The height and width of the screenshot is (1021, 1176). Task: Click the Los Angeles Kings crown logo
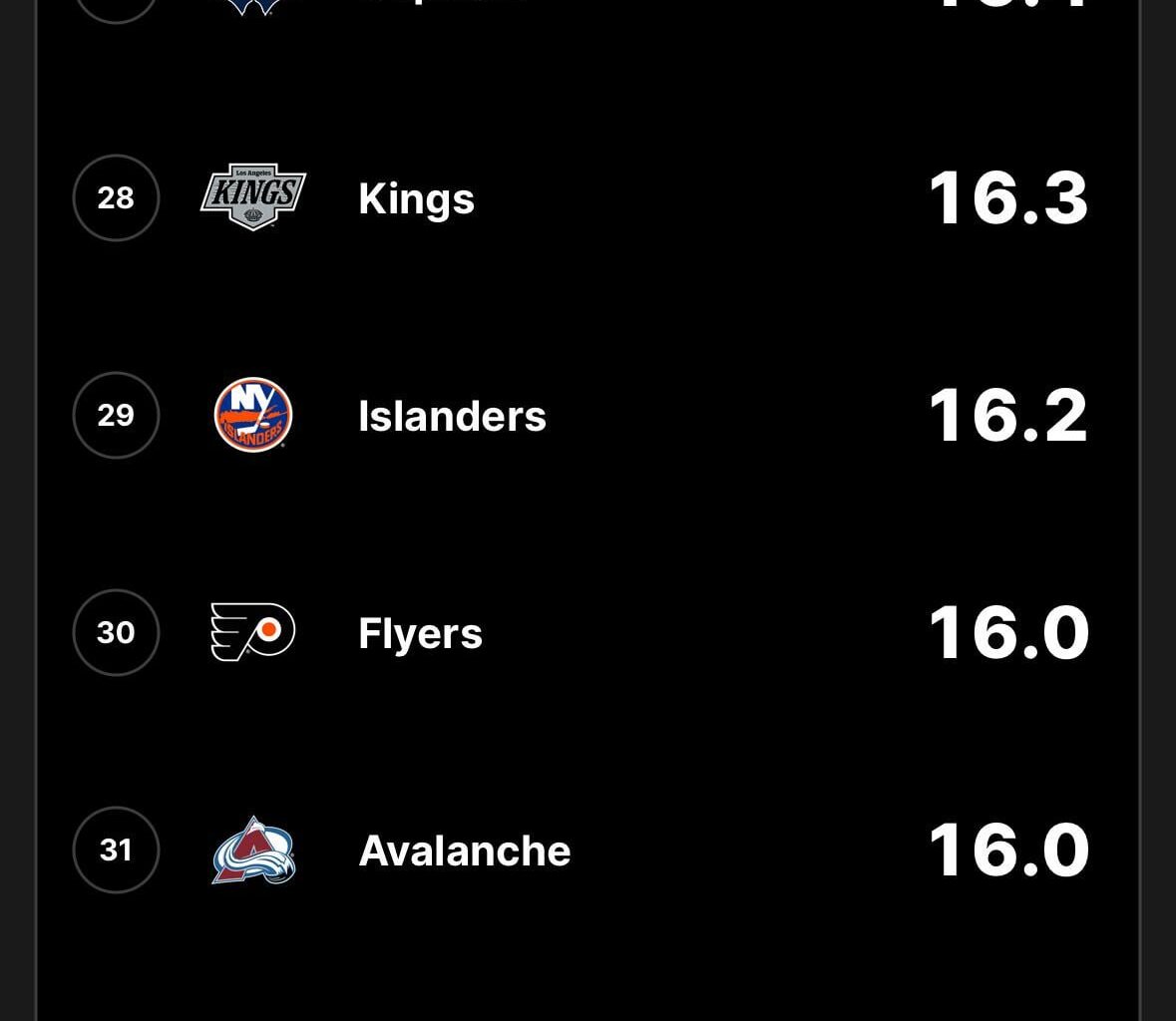coord(253,196)
